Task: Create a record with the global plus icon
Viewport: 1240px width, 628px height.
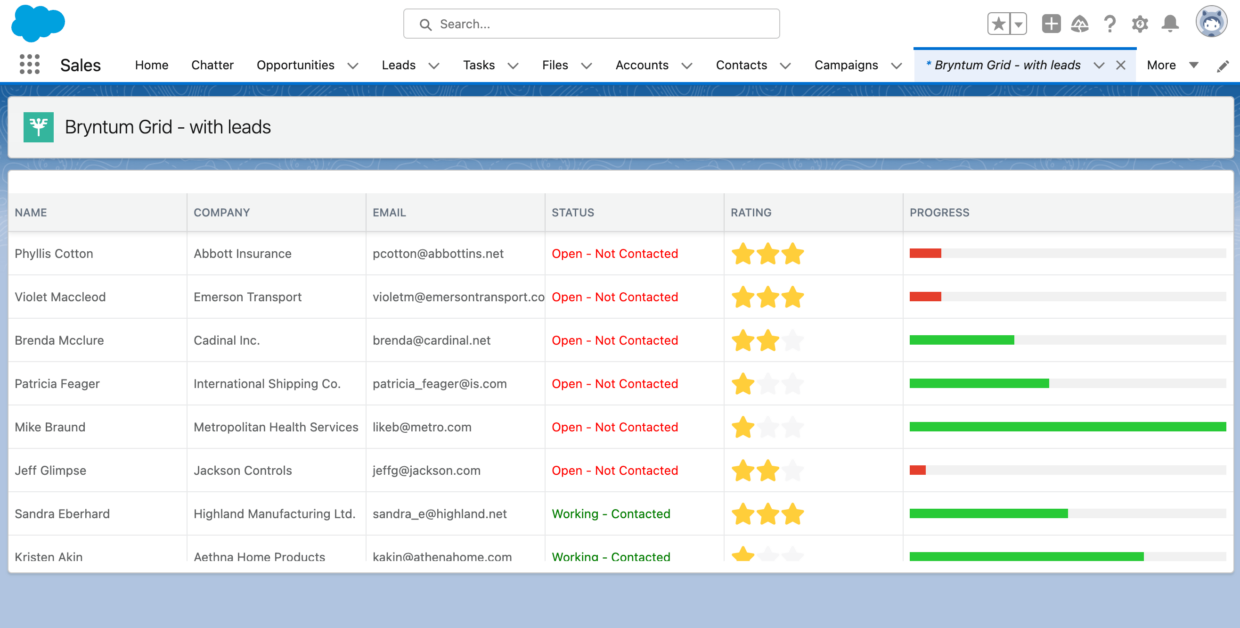Action: click(1051, 24)
